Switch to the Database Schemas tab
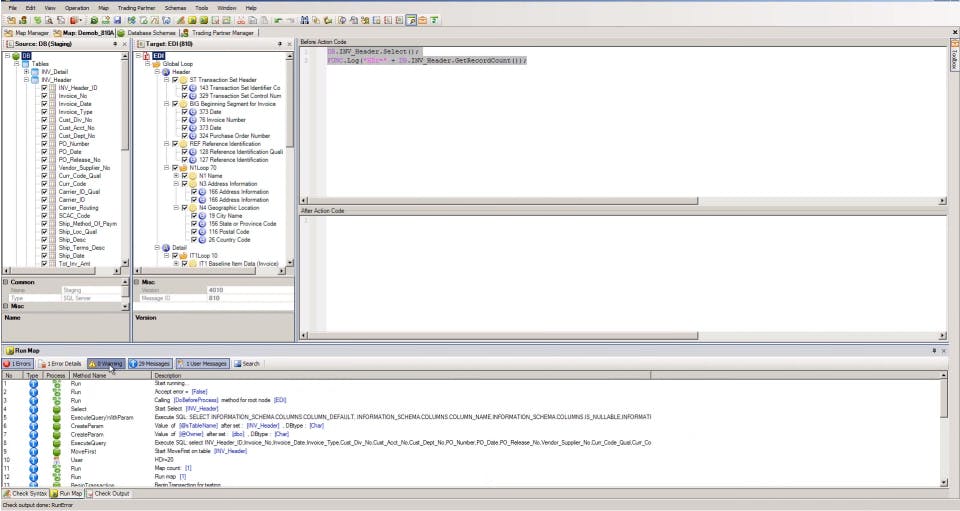Viewport: 960px width, 511px height. point(148,32)
